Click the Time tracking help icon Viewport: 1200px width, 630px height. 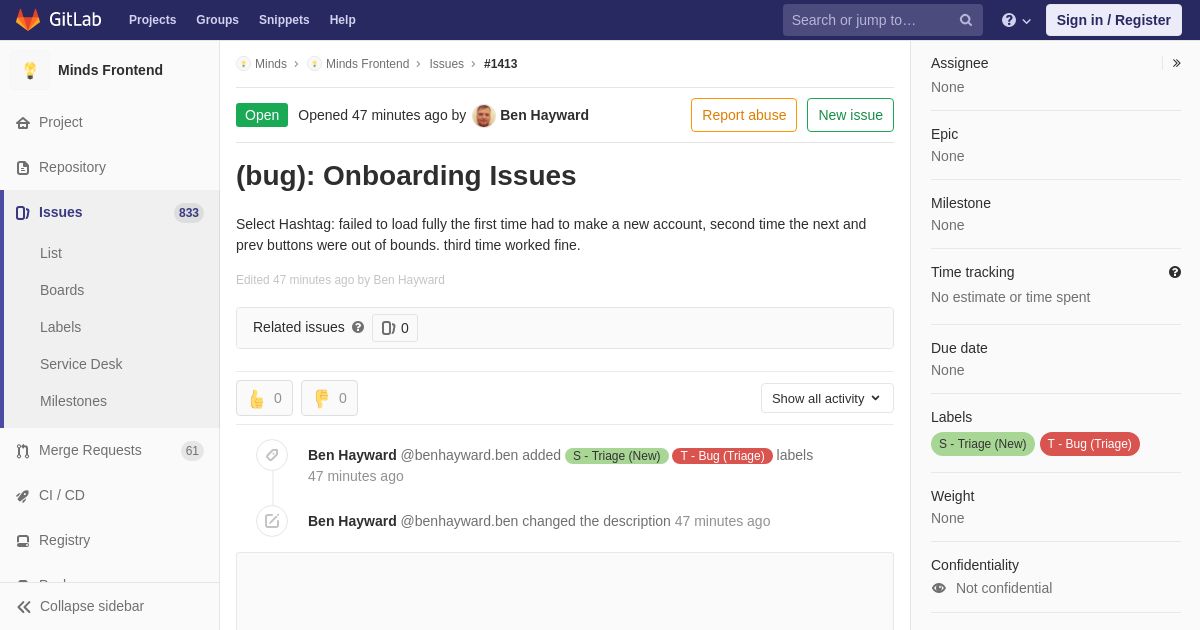(x=1175, y=272)
